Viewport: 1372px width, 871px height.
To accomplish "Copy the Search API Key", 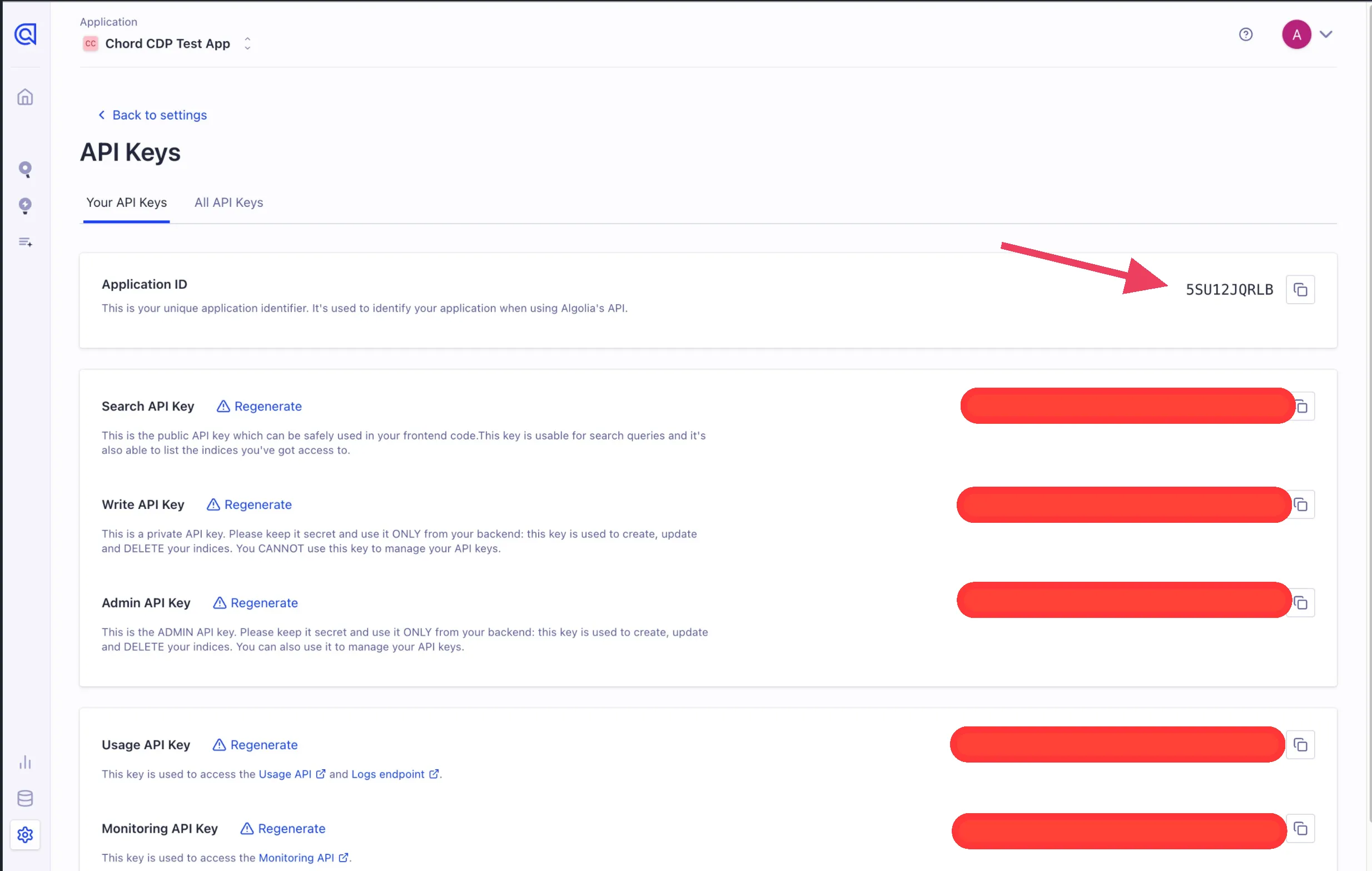I will pos(1303,407).
